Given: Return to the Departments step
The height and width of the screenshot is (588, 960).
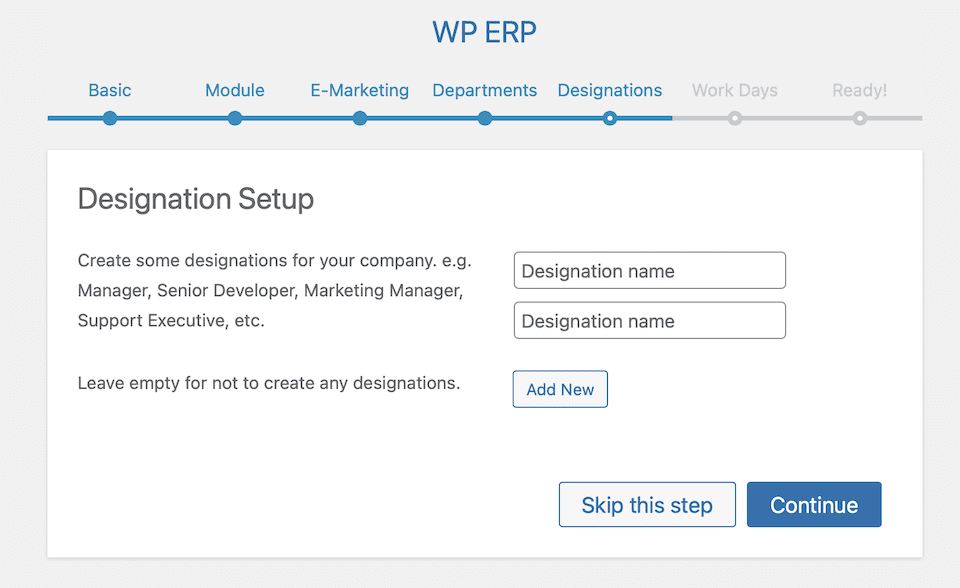Looking at the screenshot, I should point(484,90).
